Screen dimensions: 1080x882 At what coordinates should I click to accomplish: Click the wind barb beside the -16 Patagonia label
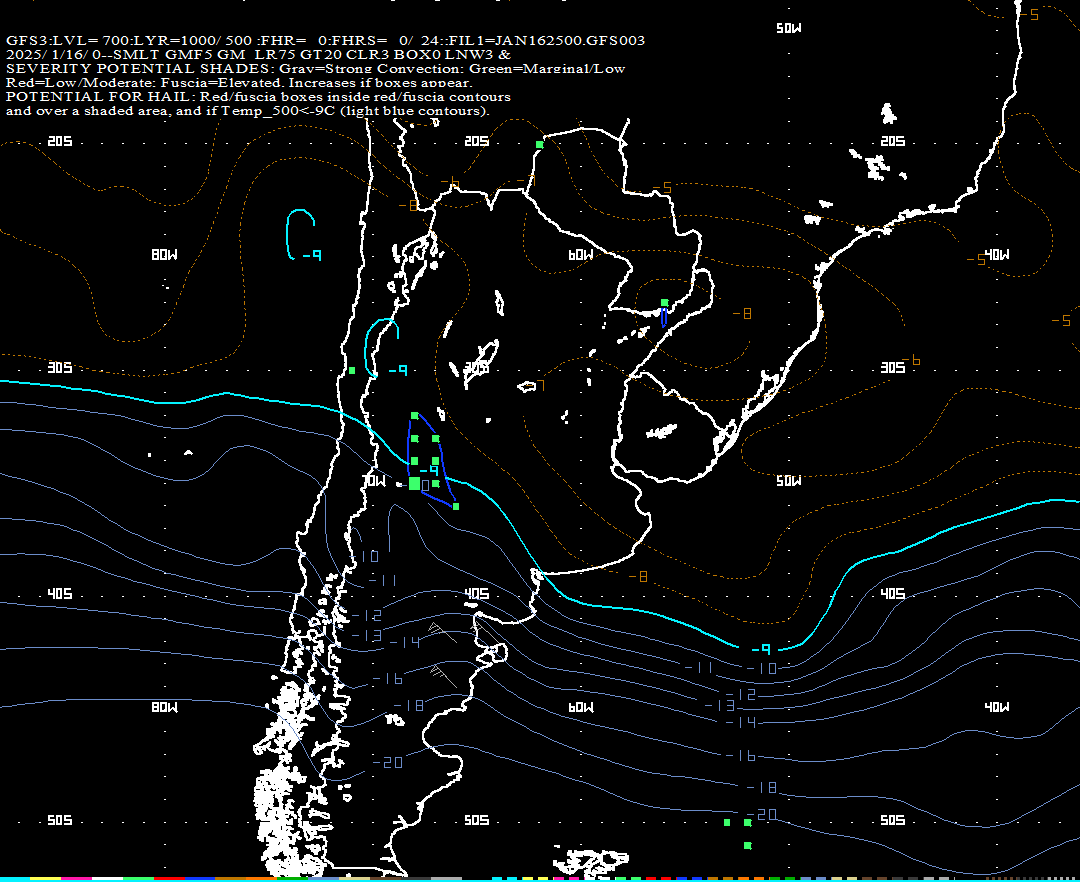pyautogui.click(x=444, y=675)
